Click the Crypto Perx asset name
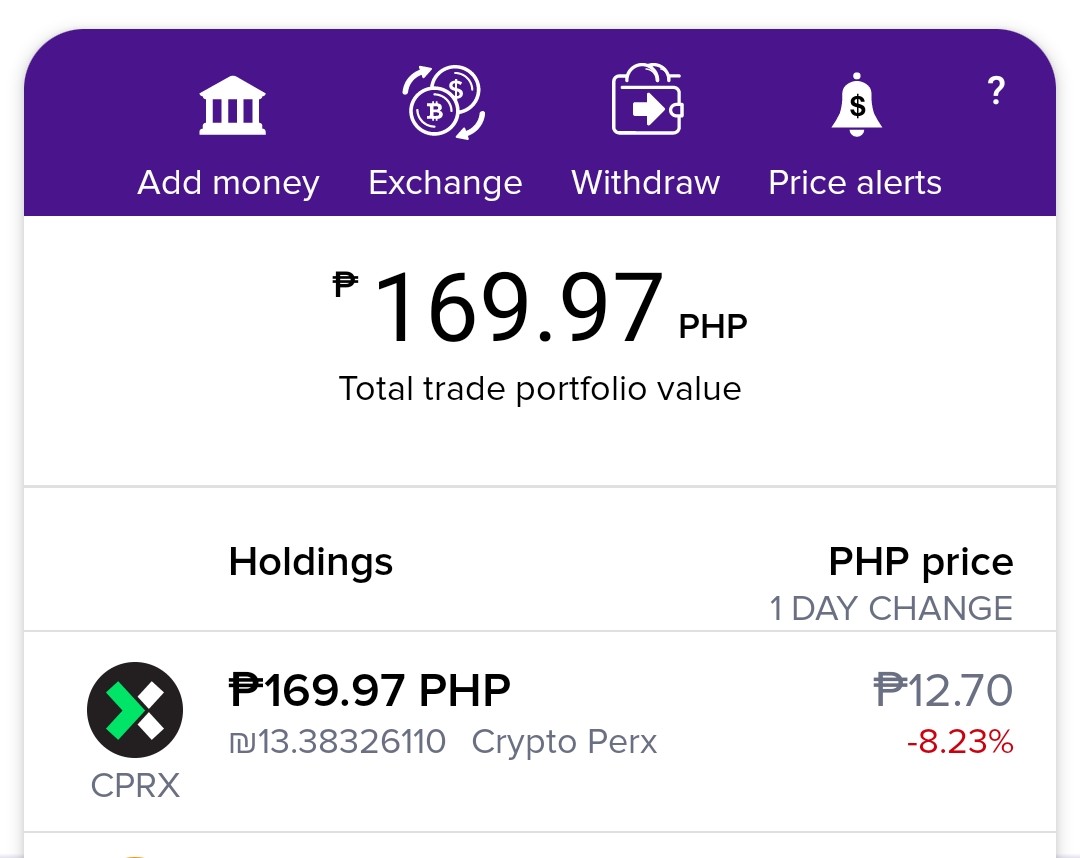This screenshot has height=858, width=1080. pos(564,742)
